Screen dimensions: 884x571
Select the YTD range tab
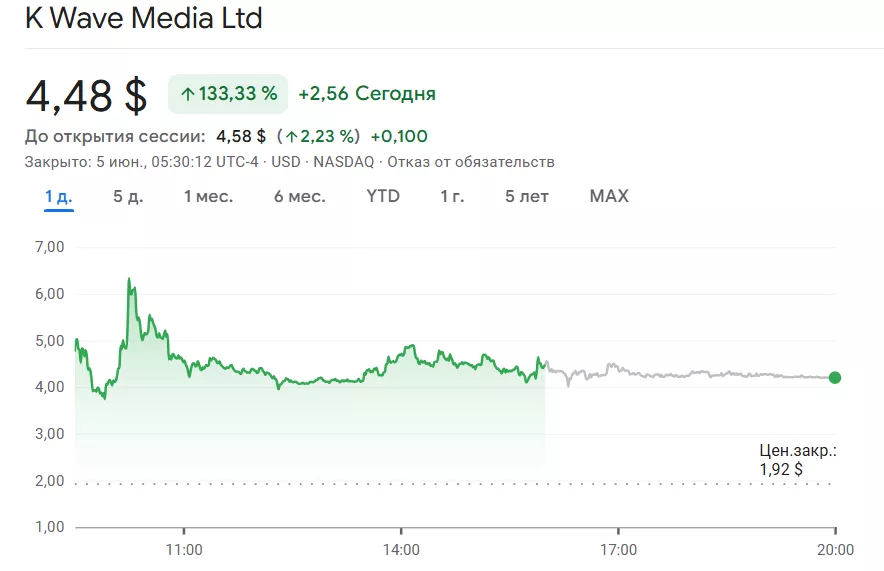(383, 196)
